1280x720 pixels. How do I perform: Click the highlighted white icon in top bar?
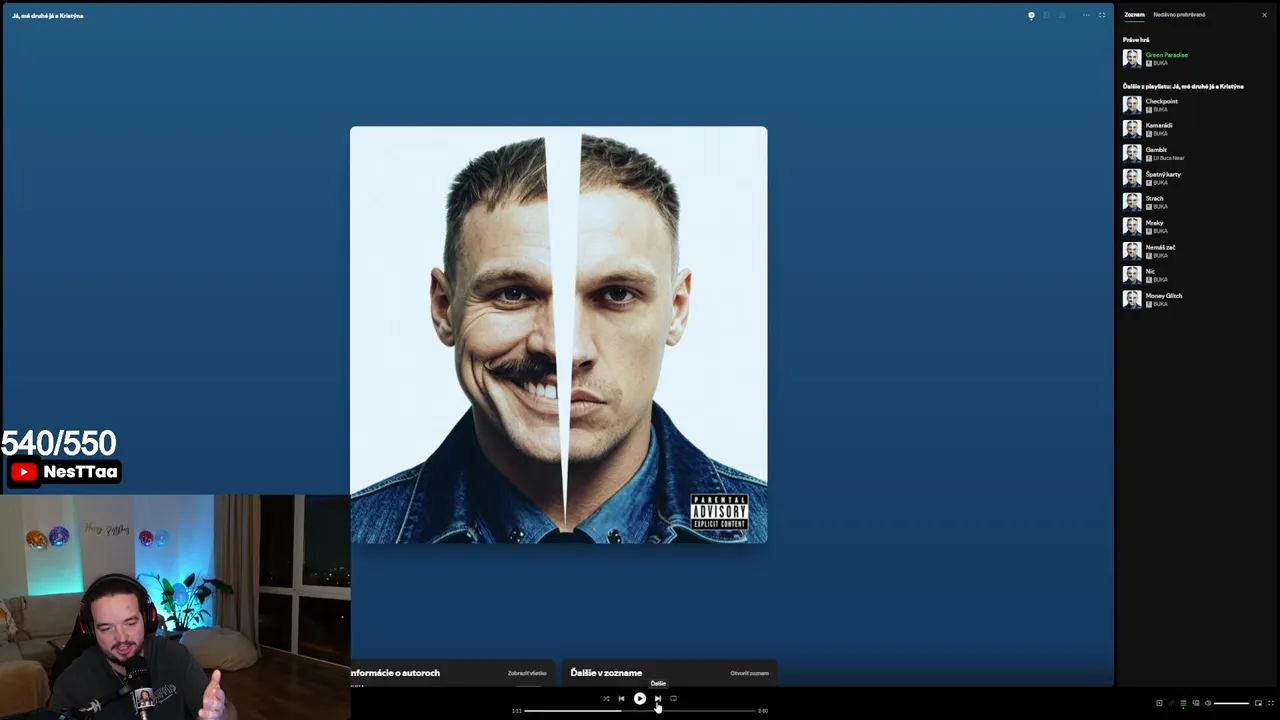[1031, 15]
